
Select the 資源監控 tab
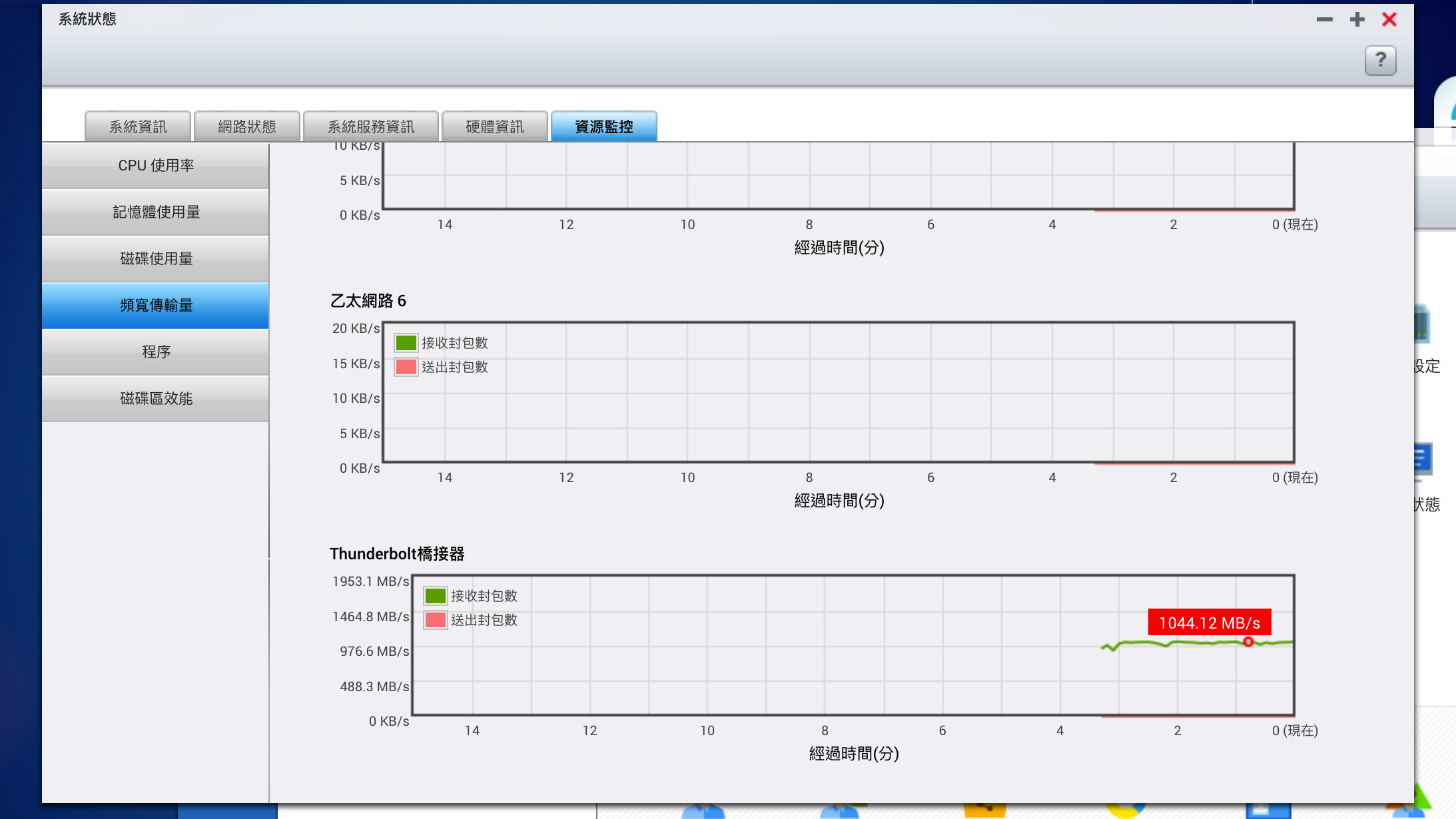pos(604,127)
